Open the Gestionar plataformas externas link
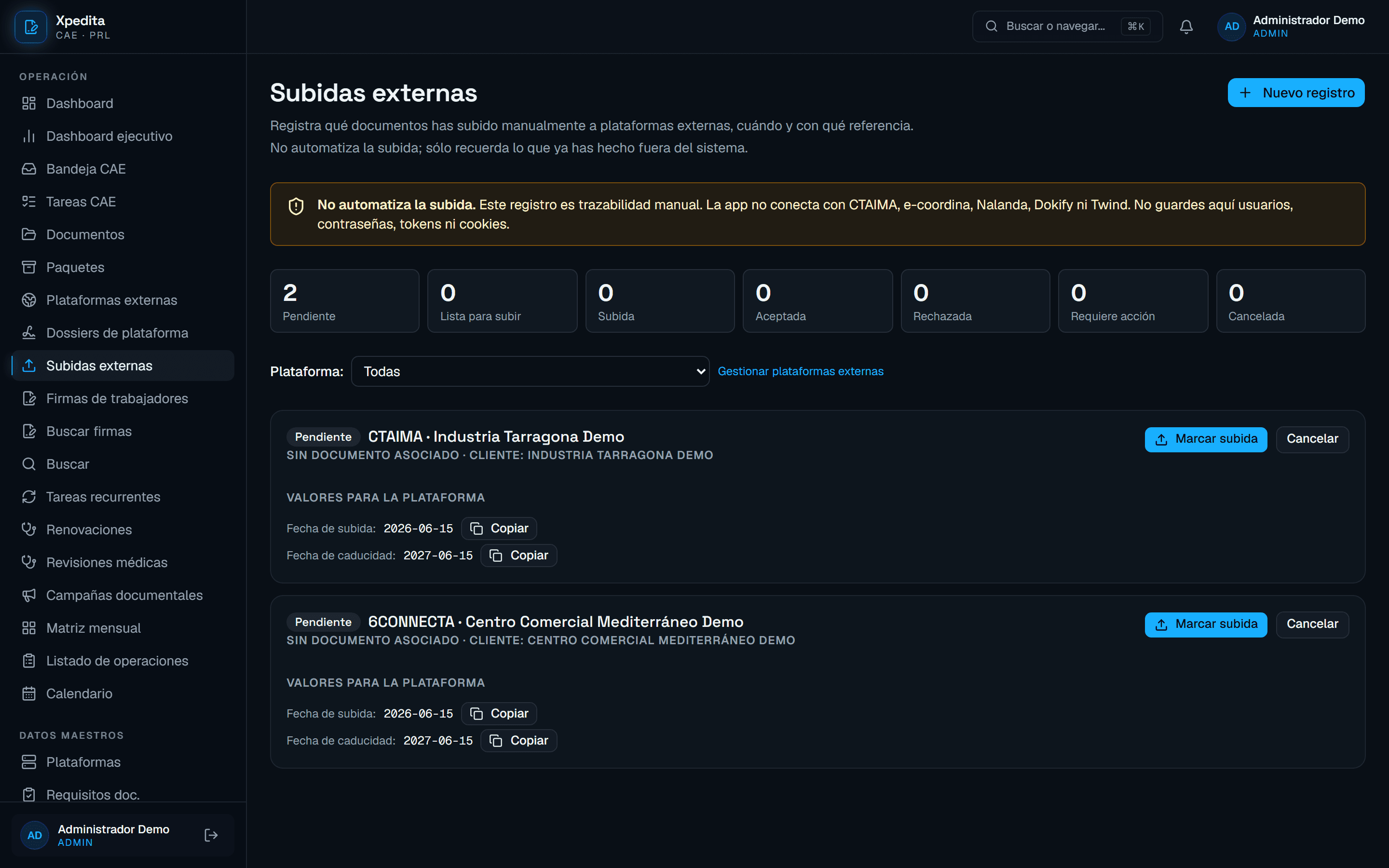The width and height of the screenshot is (1389, 868). pos(800,371)
